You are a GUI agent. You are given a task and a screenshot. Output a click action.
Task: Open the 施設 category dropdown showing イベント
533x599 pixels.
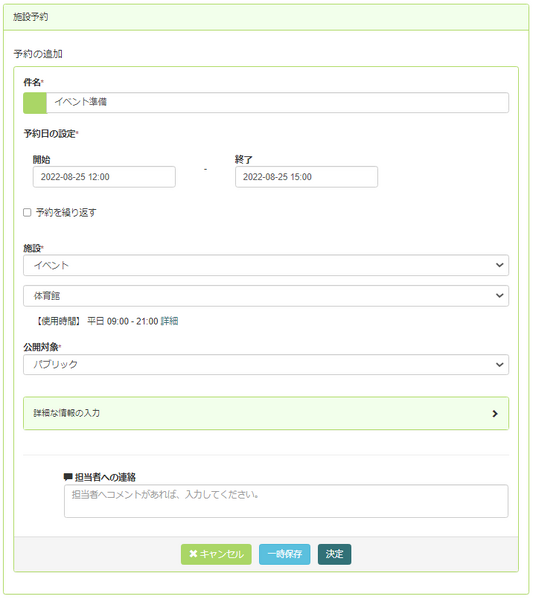click(266, 265)
